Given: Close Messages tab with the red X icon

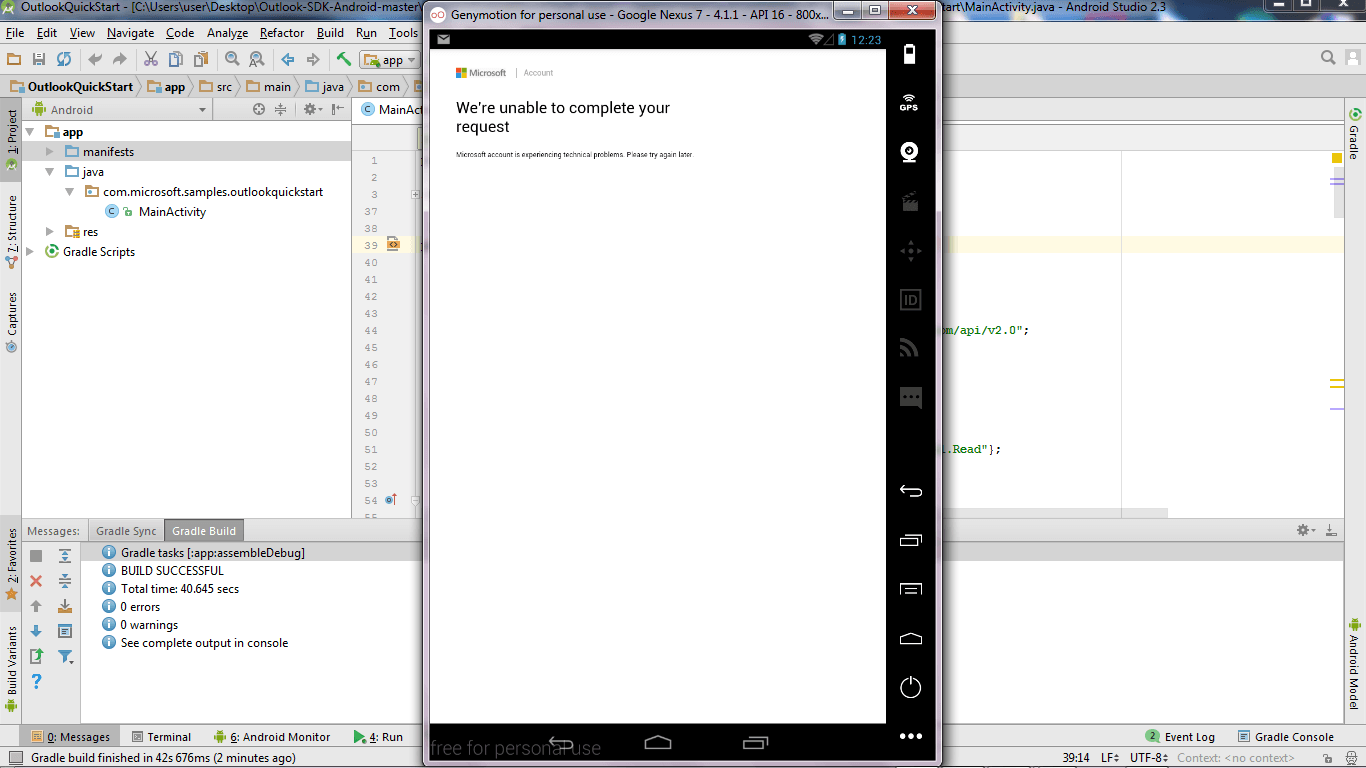Looking at the screenshot, I should point(36,581).
